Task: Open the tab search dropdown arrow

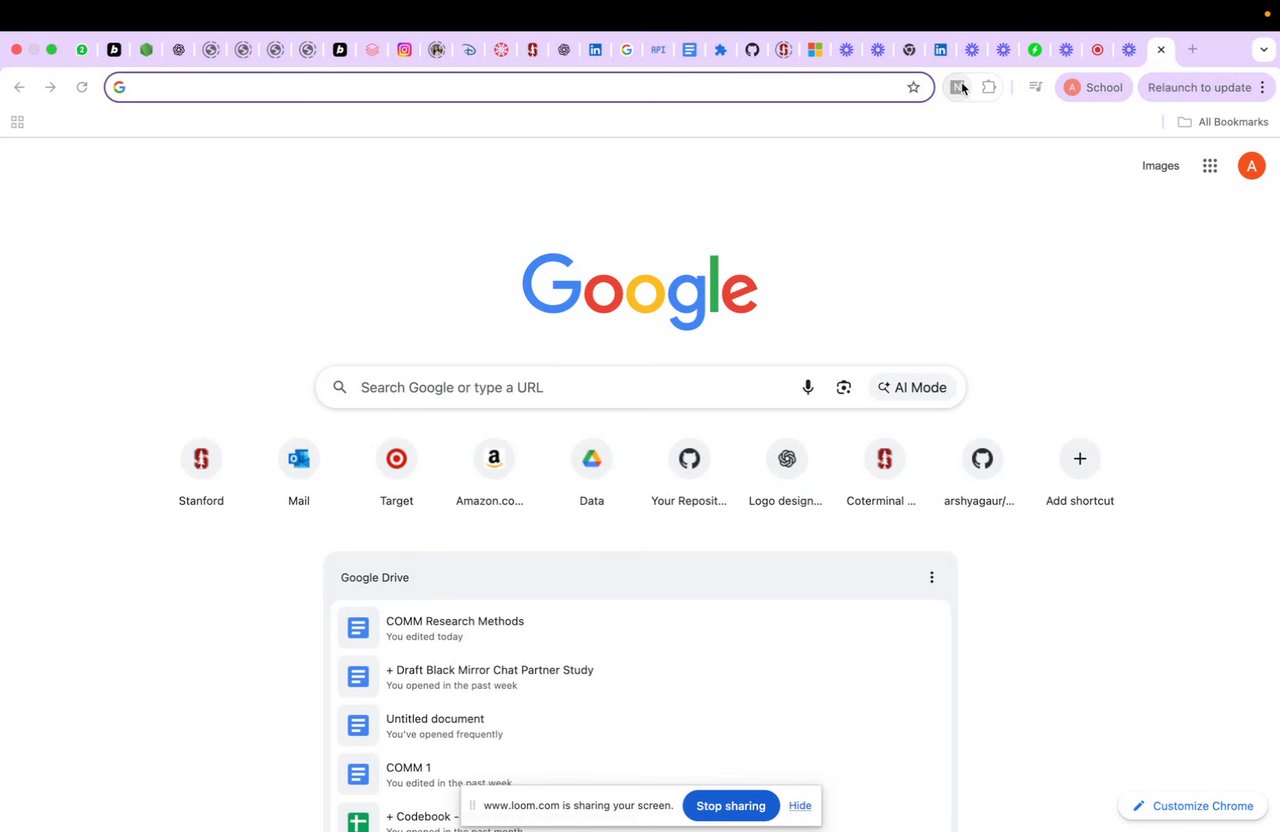Action: (x=1264, y=49)
